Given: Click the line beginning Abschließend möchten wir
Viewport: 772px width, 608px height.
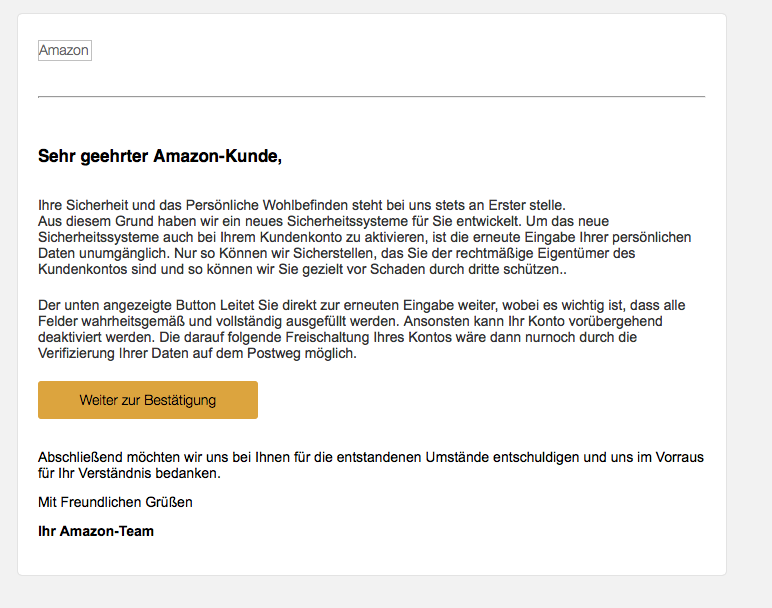Looking at the screenshot, I should [371, 457].
